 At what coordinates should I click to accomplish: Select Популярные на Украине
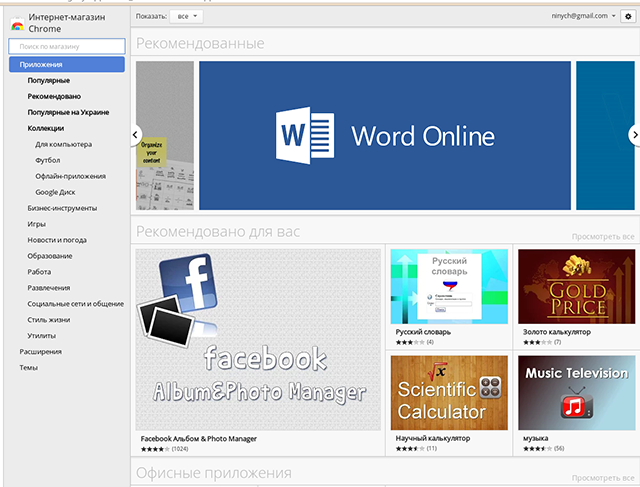[x=68, y=112]
